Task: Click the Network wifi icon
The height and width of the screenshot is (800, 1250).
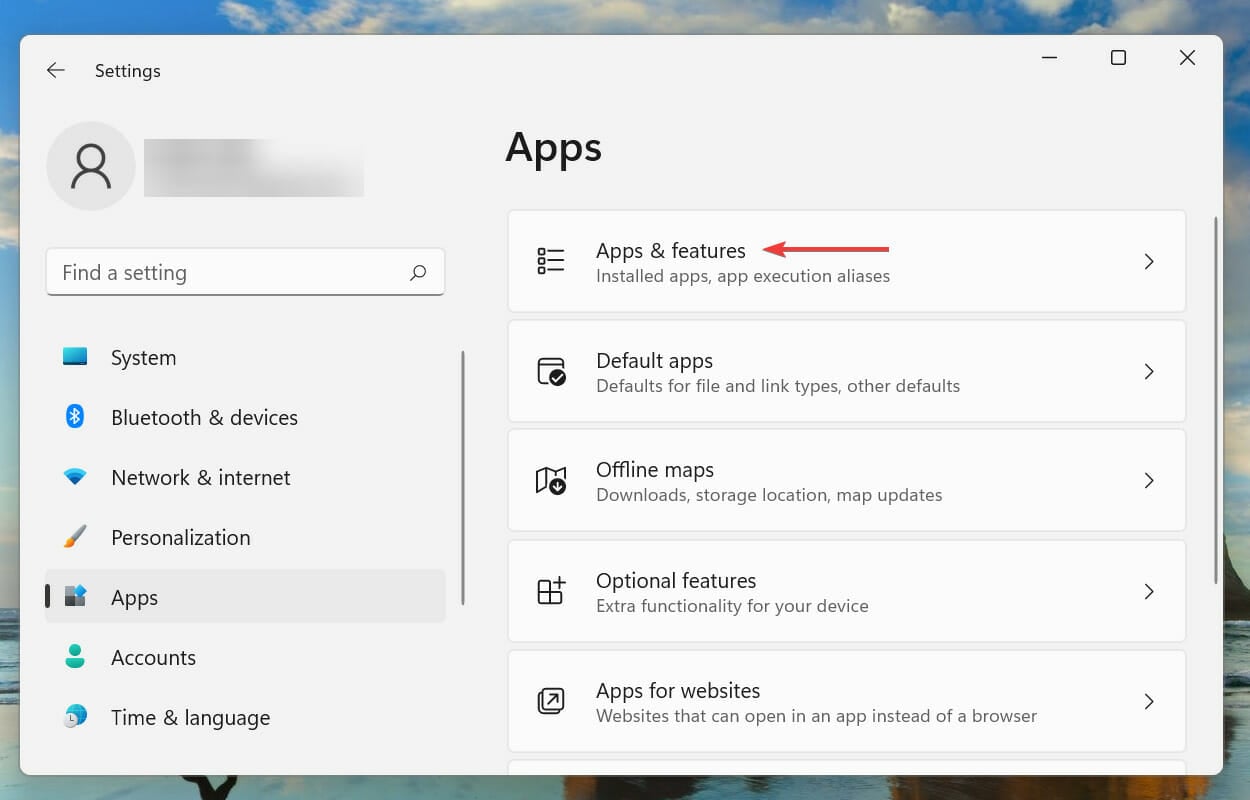Action: [75, 477]
